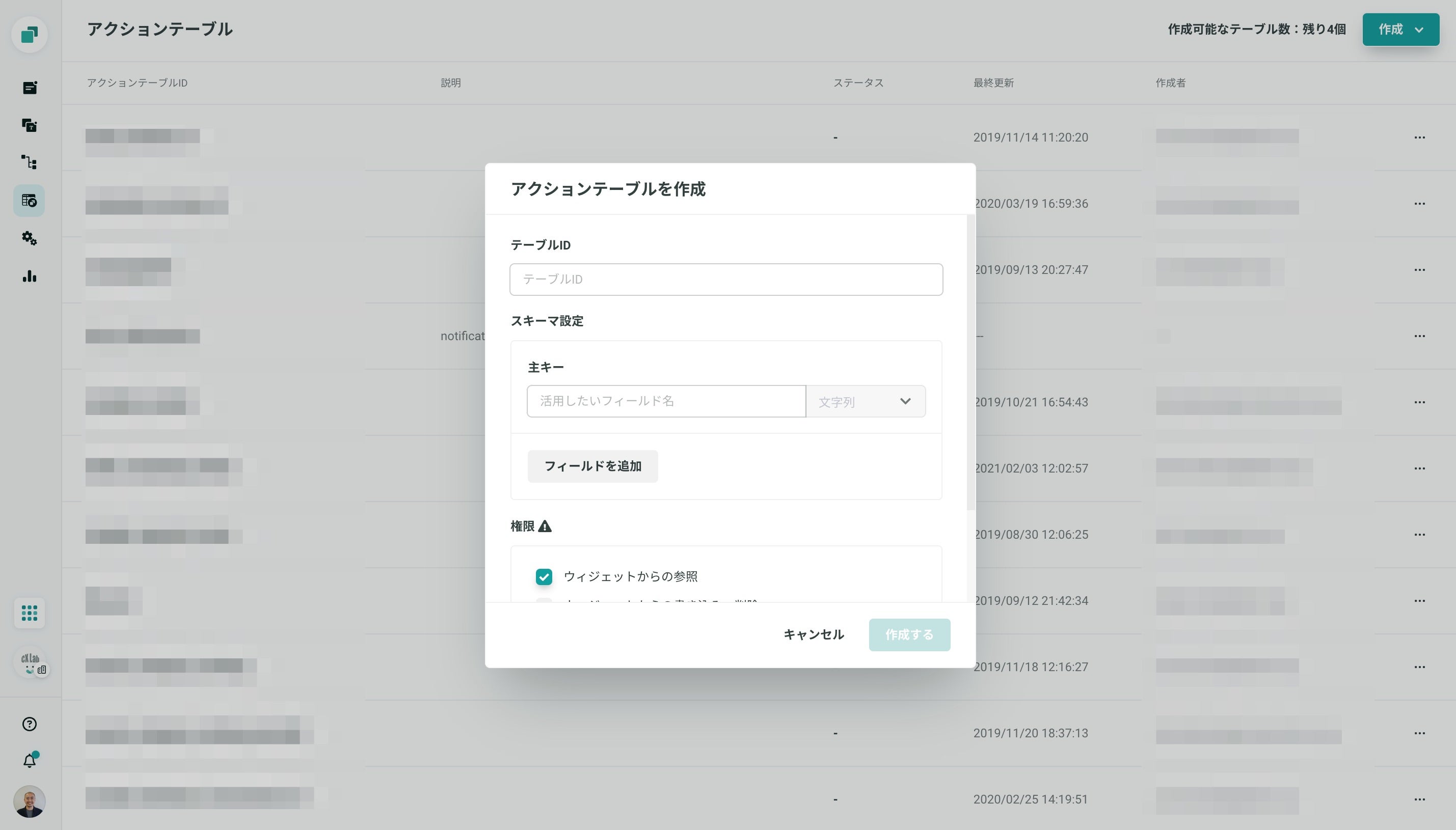Uncheck ウィジェットからの参照 checkbox
The width and height of the screenshot is (1456, 830).
click(544, 577)
